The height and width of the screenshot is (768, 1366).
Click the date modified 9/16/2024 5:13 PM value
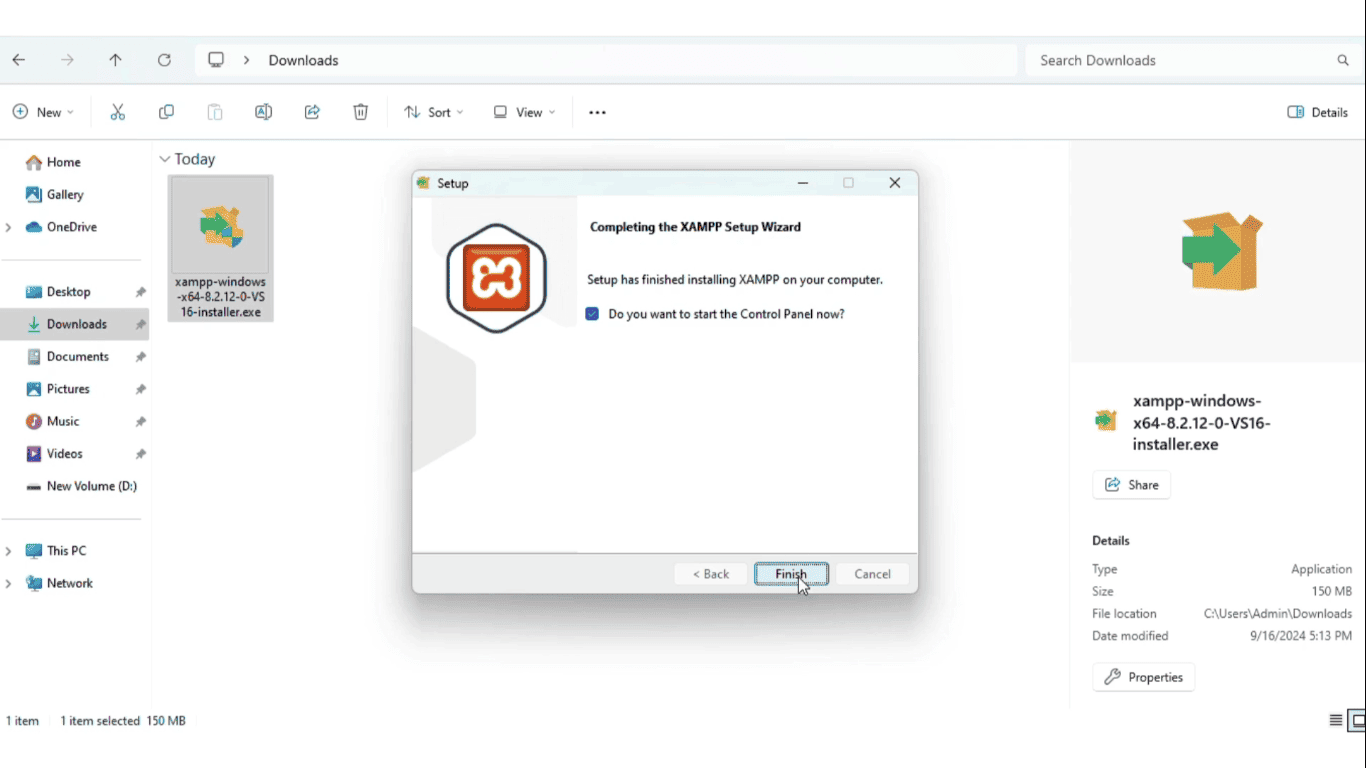(x=1301, y=636)
